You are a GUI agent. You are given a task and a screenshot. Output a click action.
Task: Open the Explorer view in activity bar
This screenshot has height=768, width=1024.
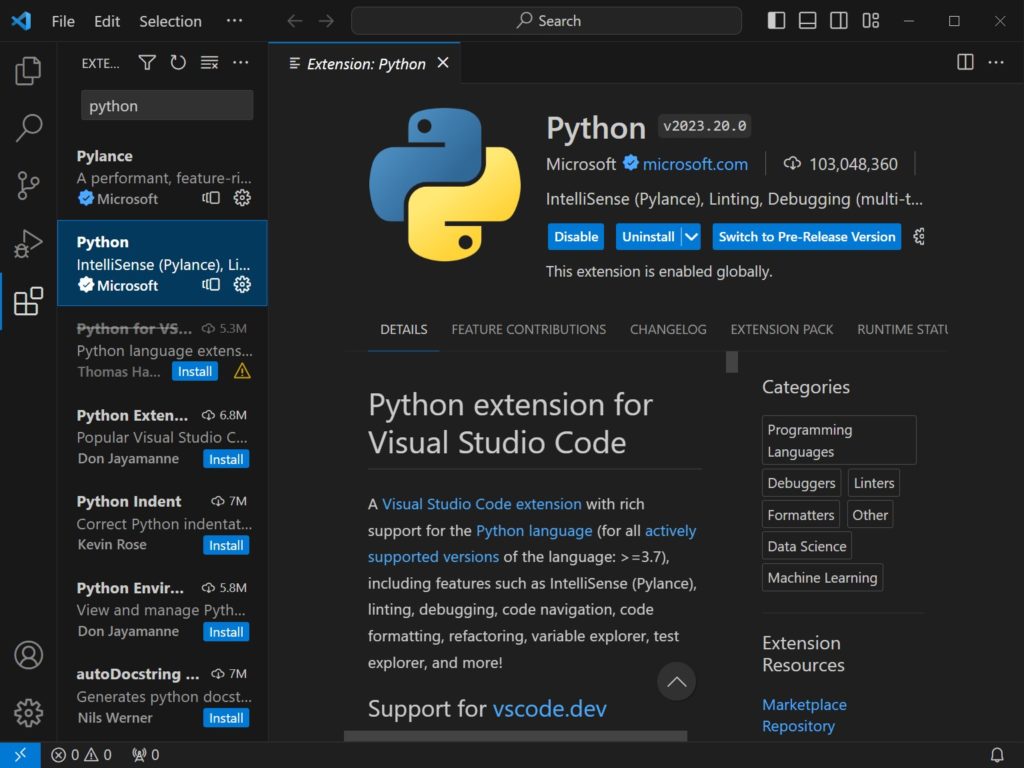pos(28,71)
